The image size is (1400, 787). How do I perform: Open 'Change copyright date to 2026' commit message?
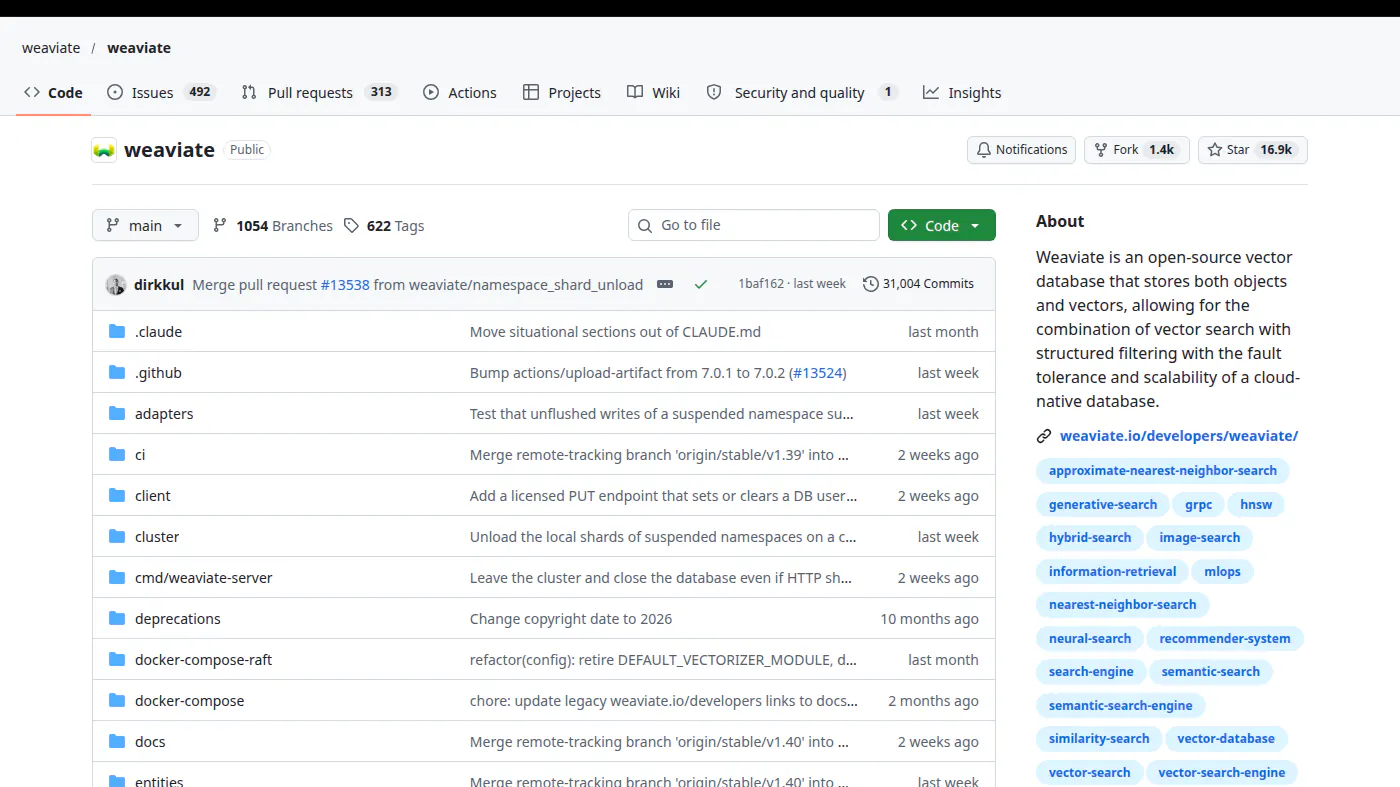(x=571, y=619)
